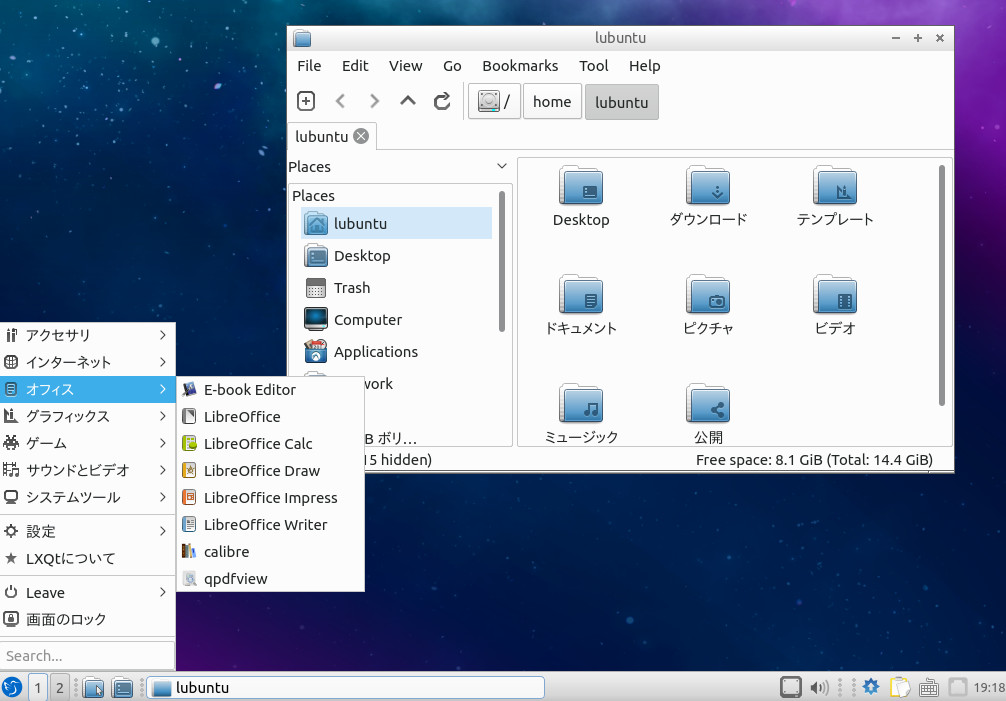The height and width of the screenshot is (701, 1006).
Task: Expand the Places side pane dropdown
Action: tap(502, 166)
